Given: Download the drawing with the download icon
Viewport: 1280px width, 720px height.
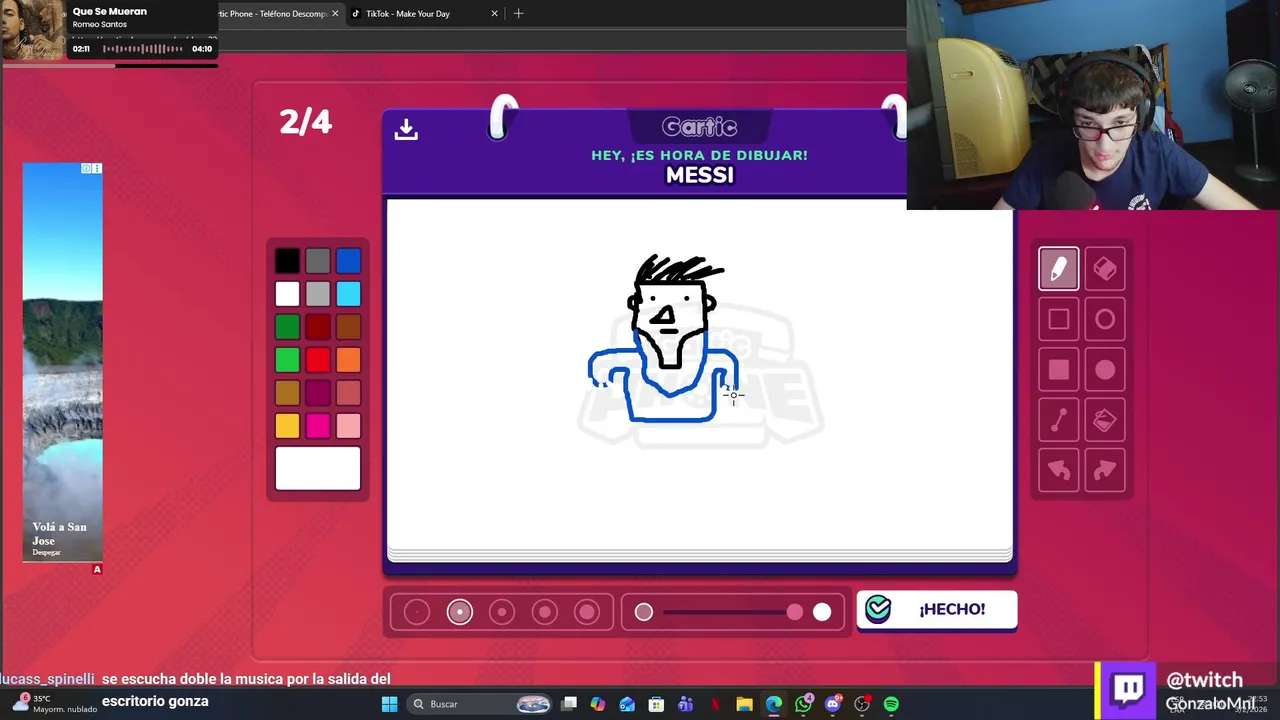Looking at the screenshot, I should [x=406, y=129].
